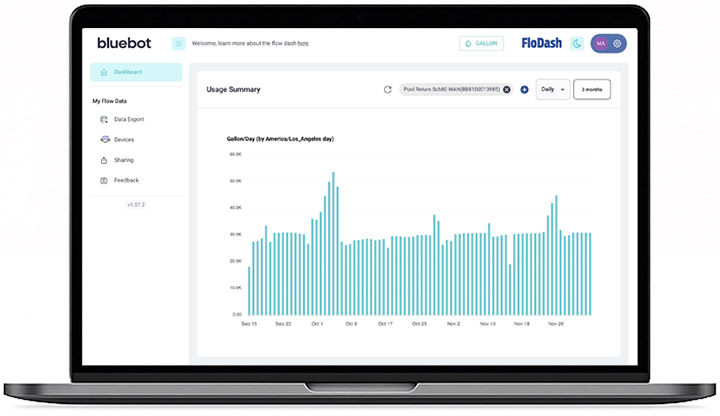Open the MA user avatar menu
The image size is (720, 416).
point(601,43)
